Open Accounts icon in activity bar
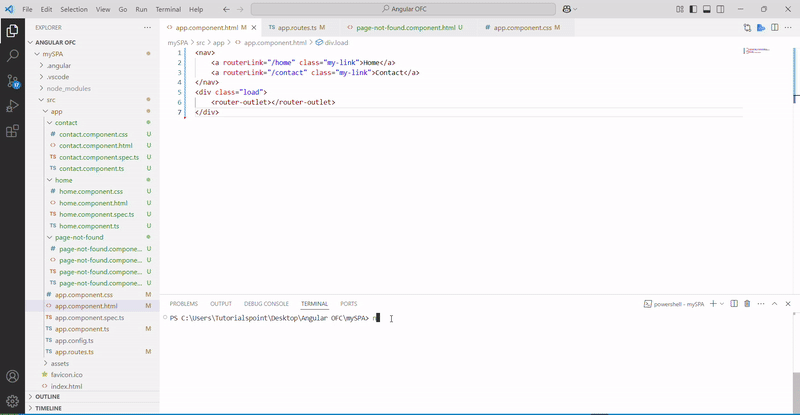This screenshot has width=800, height=415. pos(12,376)
